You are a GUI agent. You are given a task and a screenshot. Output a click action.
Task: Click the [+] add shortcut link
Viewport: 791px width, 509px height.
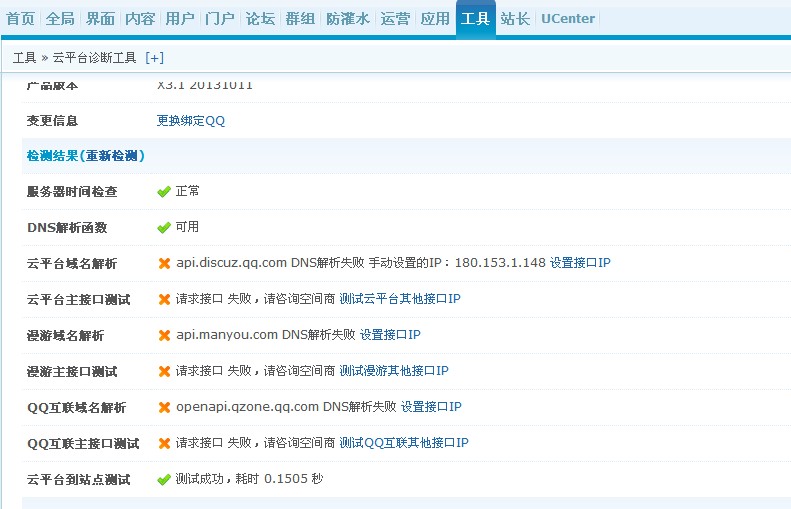[x=154, y=58]
